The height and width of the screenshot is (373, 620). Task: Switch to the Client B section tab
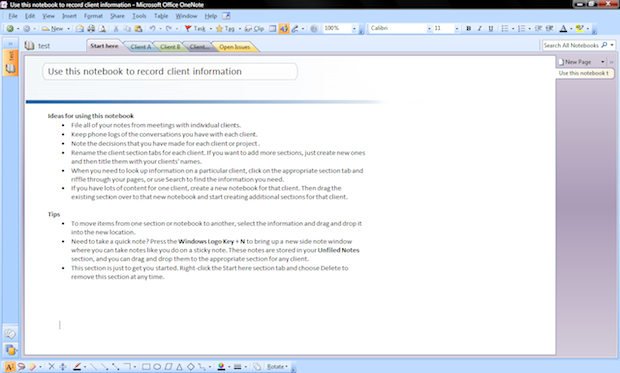[170, 47]
